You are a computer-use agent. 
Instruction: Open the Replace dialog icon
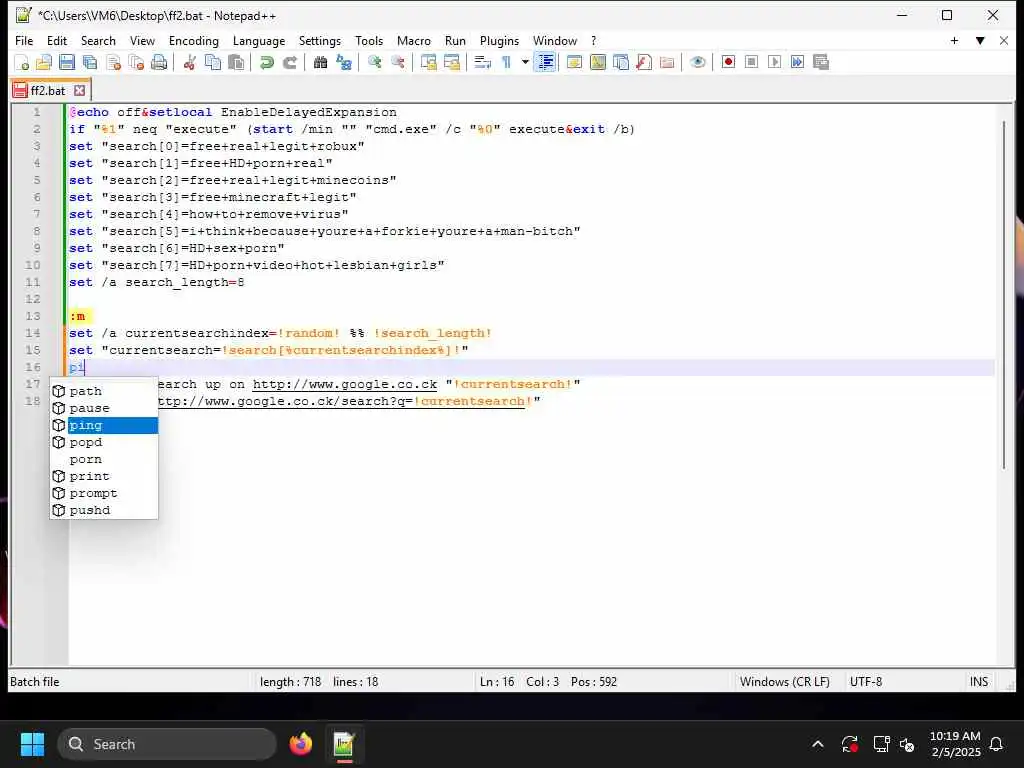point(344,63)
